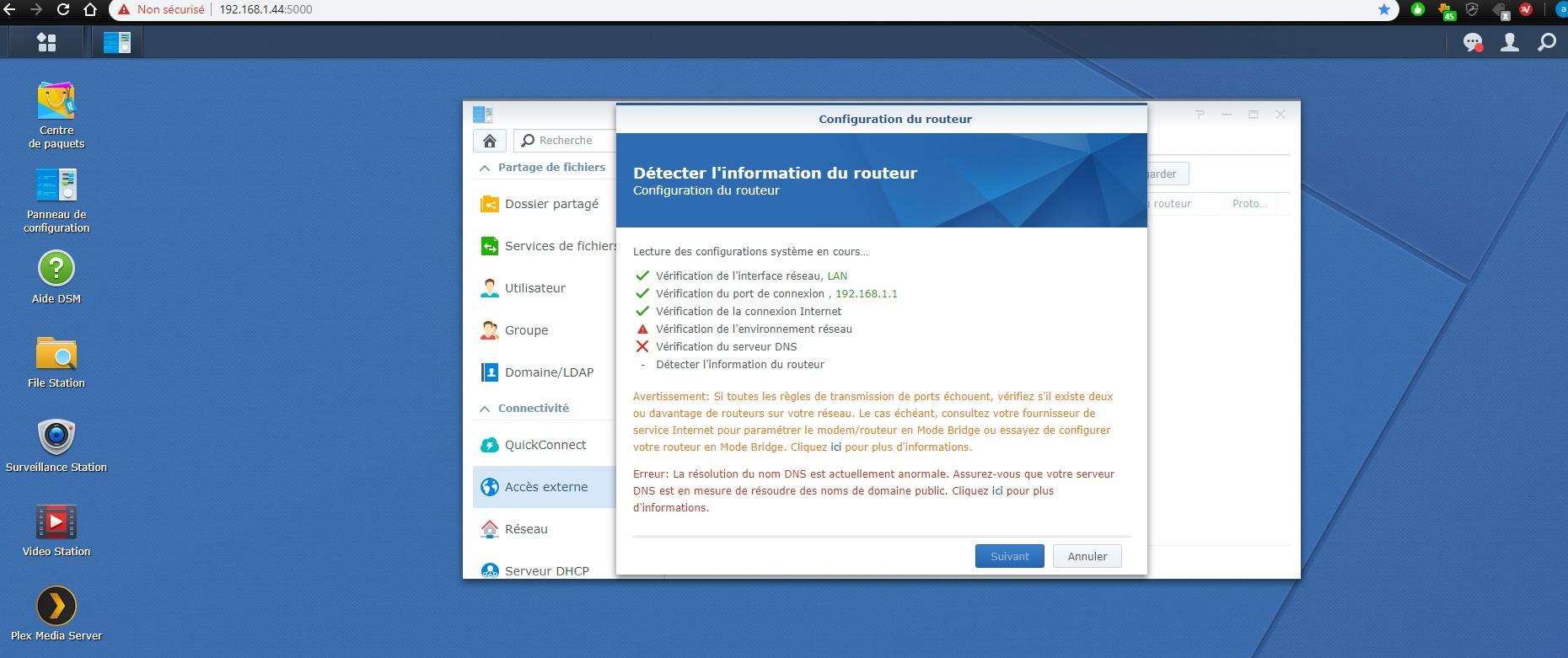Select Accès externe sidebar entry
The width and height of the screenshot is (1568, 658).
tap(545, 487)
